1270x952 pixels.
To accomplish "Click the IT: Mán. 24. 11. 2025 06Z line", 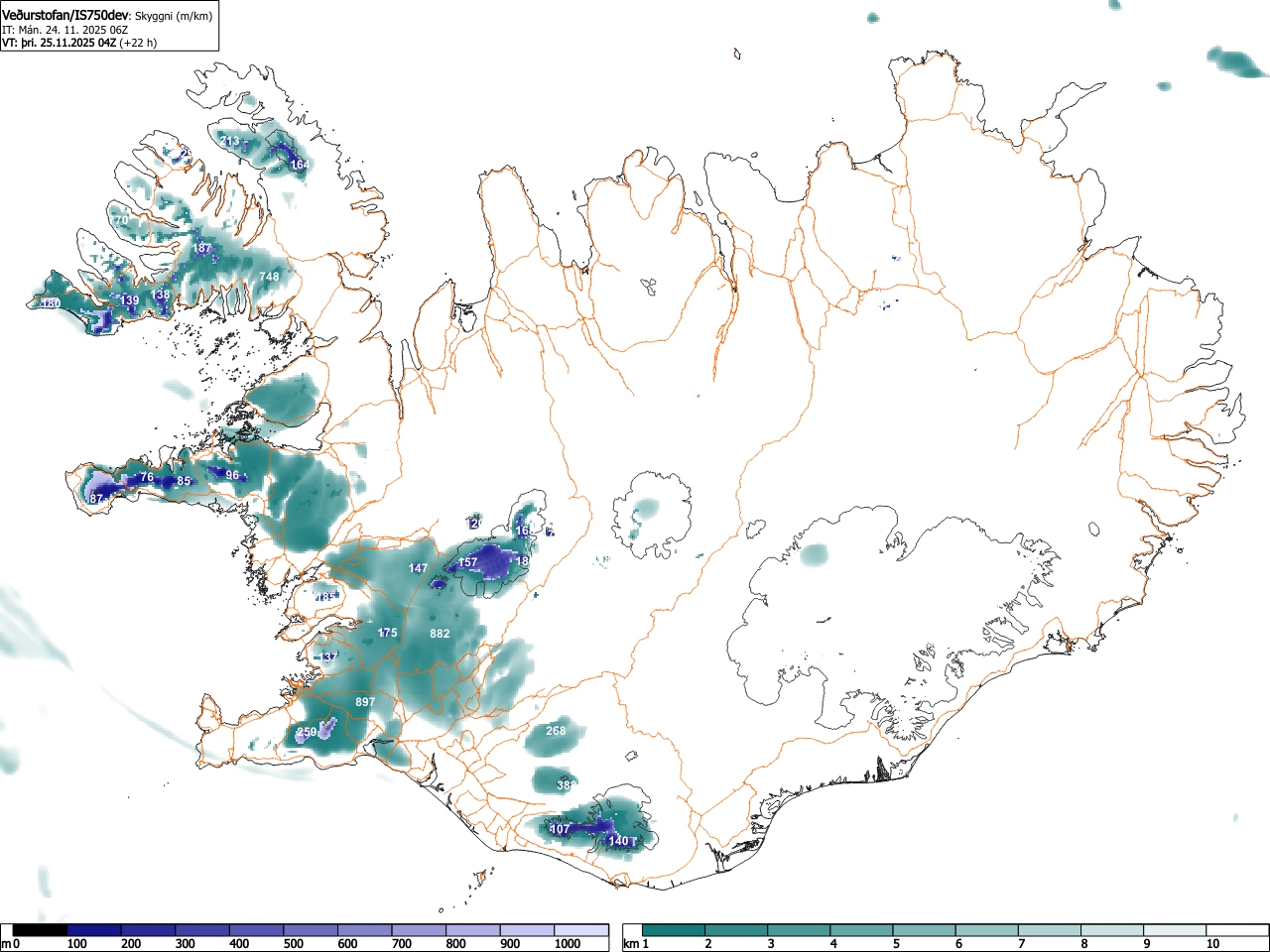I will point(65,30).
